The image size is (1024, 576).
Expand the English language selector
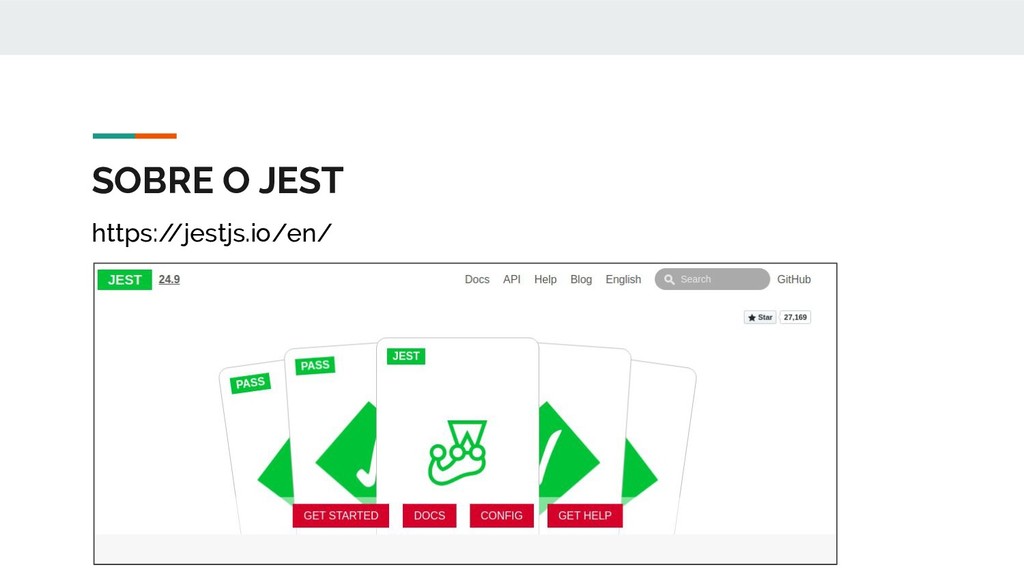(x=623, y=280)
